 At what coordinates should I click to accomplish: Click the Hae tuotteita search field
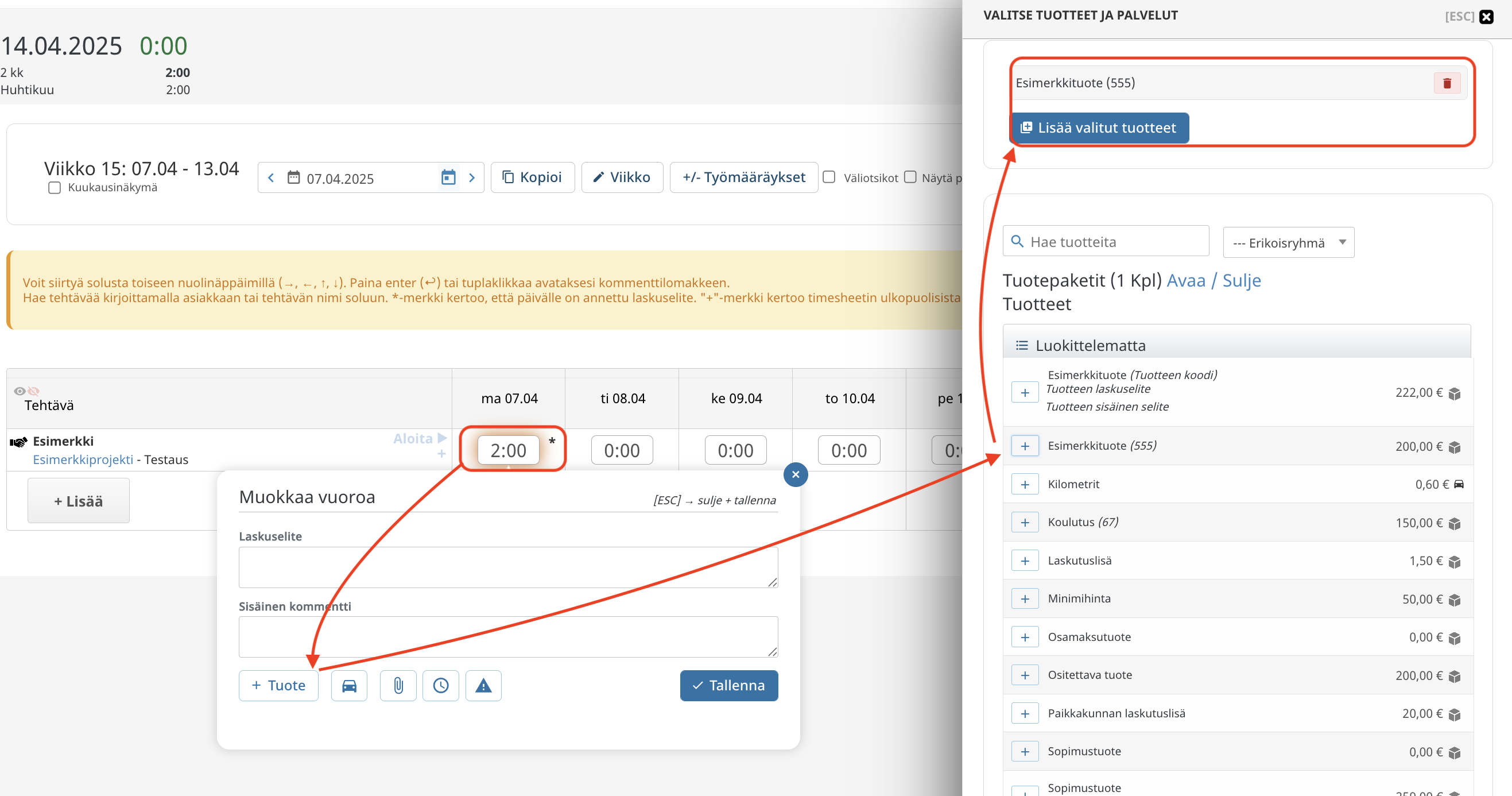click(1106, 241)
